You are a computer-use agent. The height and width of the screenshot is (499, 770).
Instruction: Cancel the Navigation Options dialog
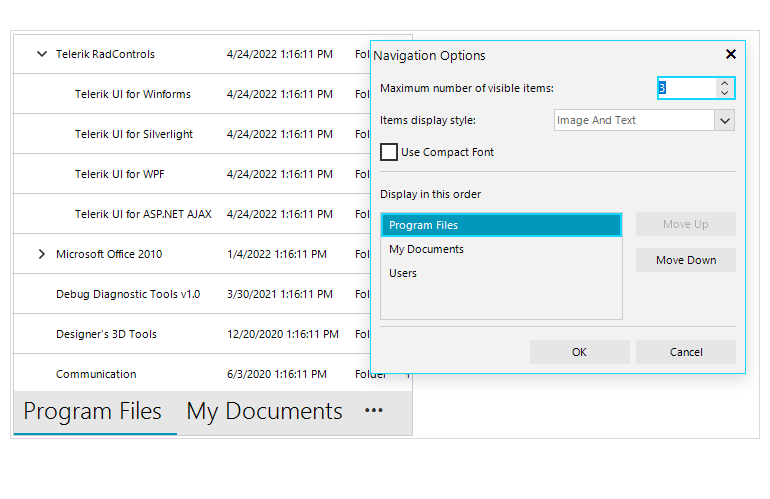point(686,352)
